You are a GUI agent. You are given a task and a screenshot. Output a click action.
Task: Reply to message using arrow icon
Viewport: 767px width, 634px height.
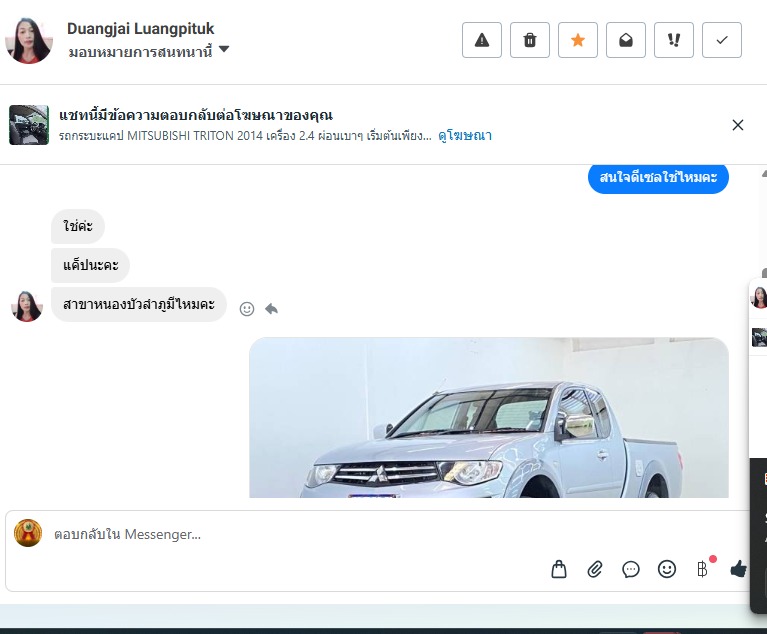[x=271, y=309]
